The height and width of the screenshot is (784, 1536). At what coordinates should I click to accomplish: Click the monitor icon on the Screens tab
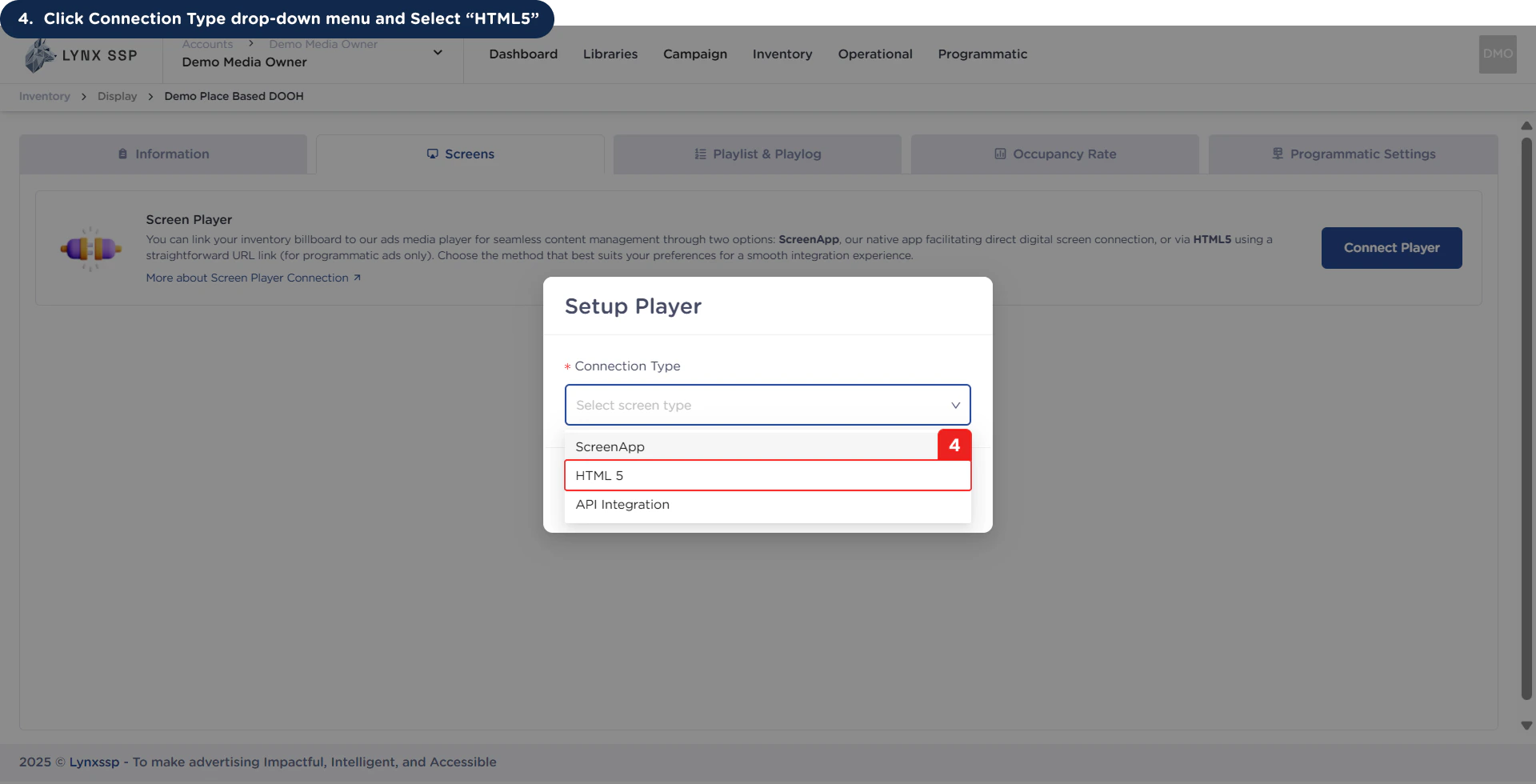pos(433,154)
